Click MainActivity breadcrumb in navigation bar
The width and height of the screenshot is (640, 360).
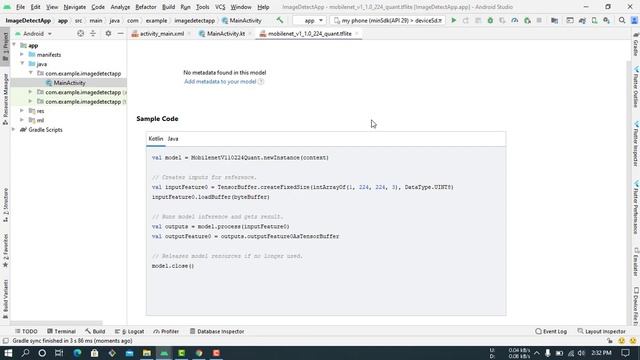click(x=241, y=20)
